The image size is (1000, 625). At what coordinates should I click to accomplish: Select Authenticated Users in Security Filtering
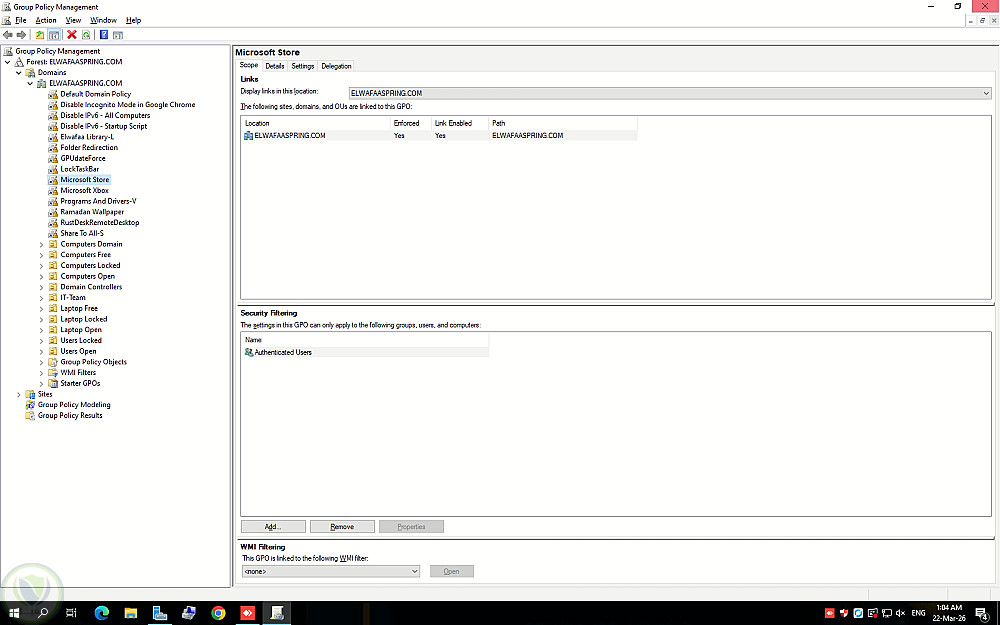coord(365,352)
